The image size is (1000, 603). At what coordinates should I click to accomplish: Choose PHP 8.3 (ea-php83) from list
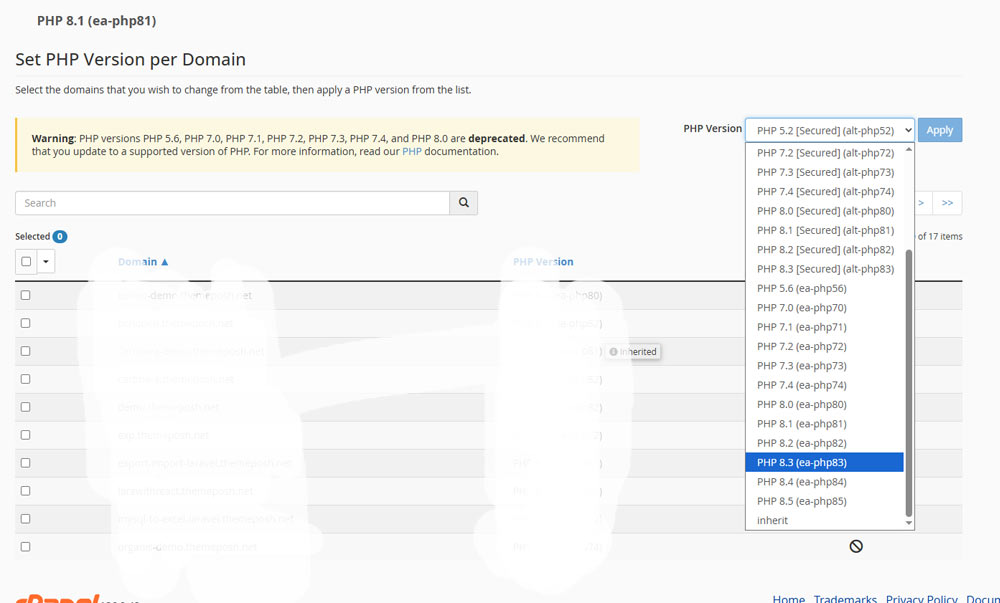pos(802,462)
